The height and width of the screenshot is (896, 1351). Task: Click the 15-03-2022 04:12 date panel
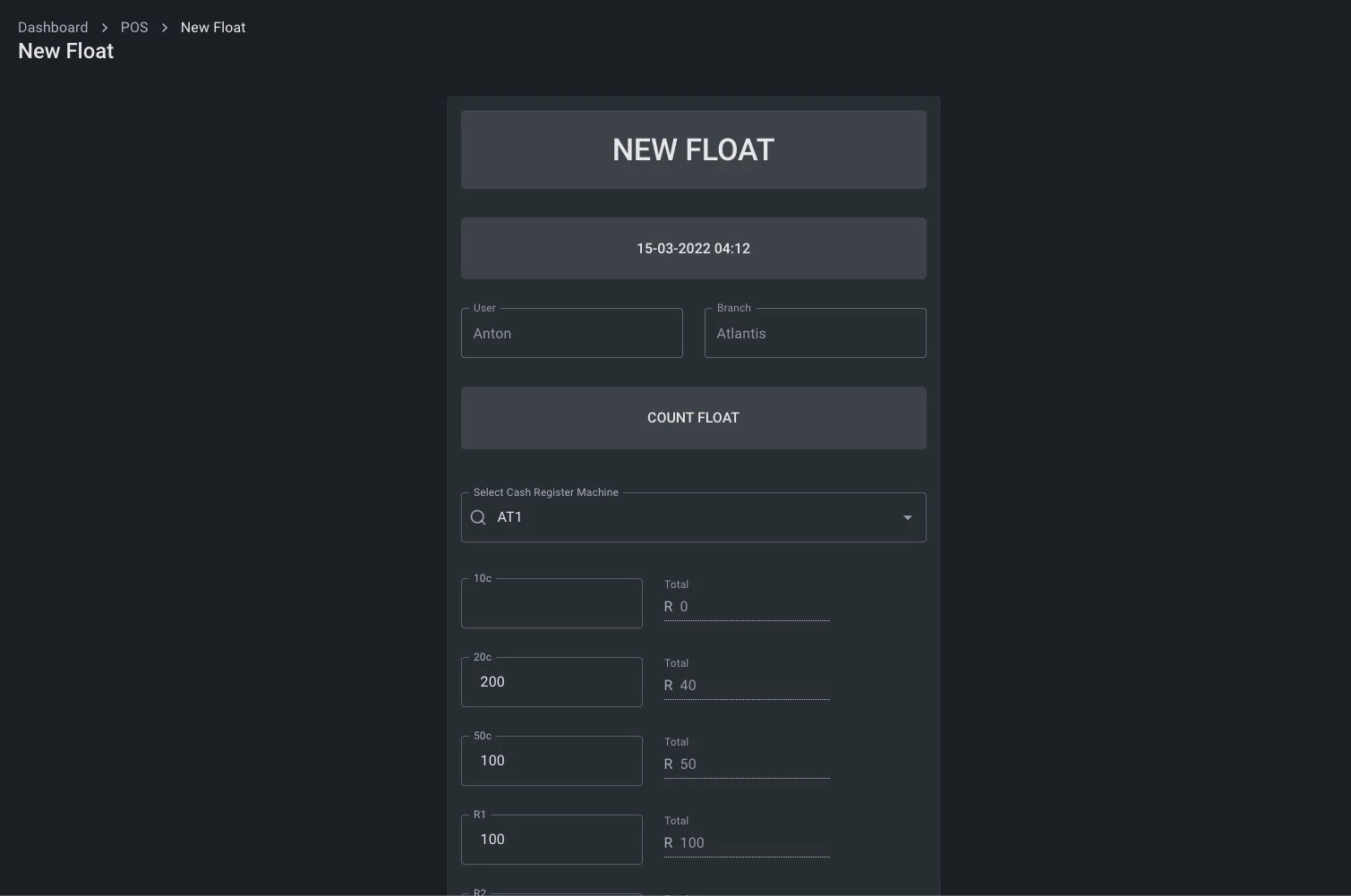click(693, 249)
